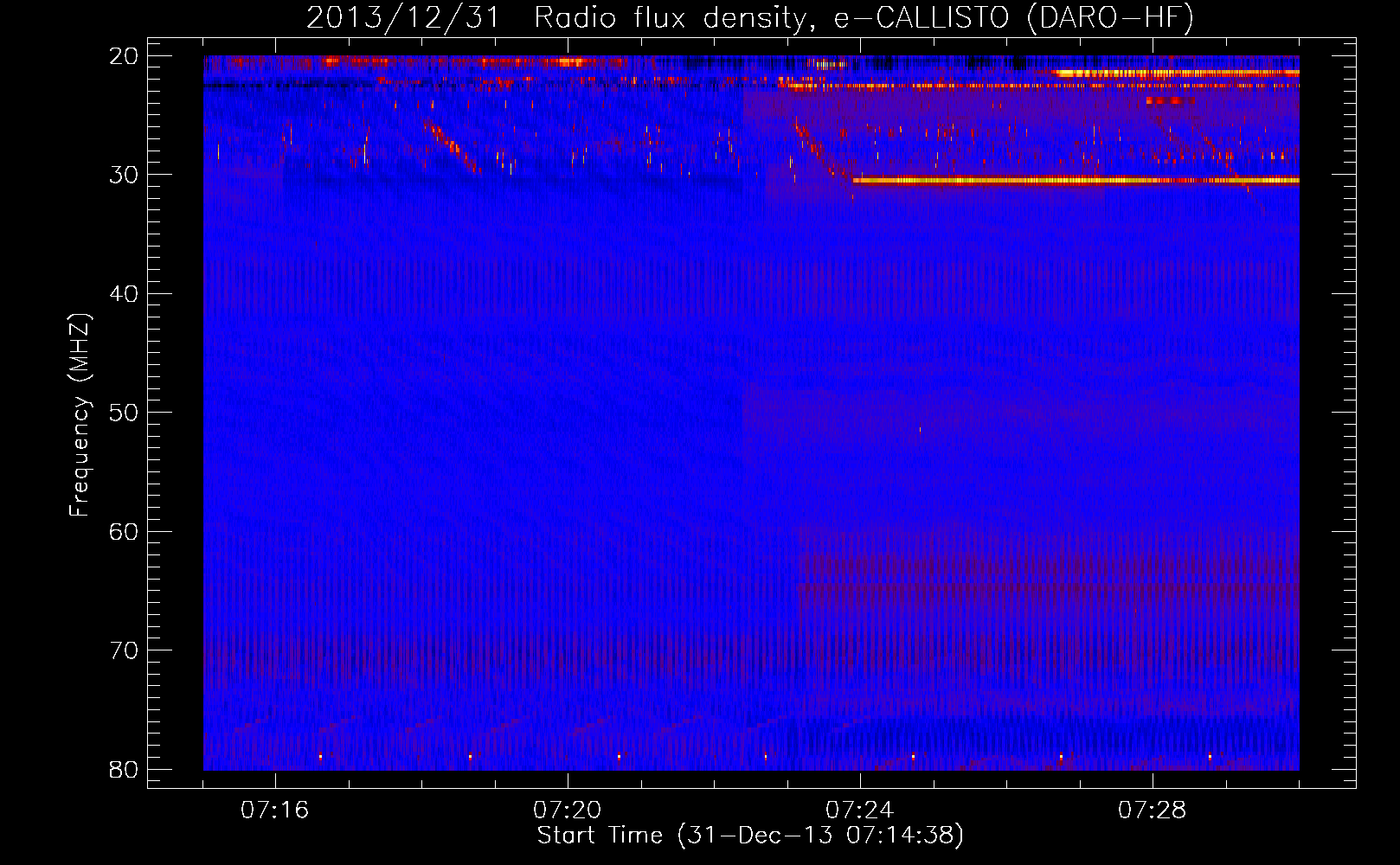Click the 07:20 time tick label
Image resolution: width=1400 pixels, height=865 pixels.
point(568,811)
